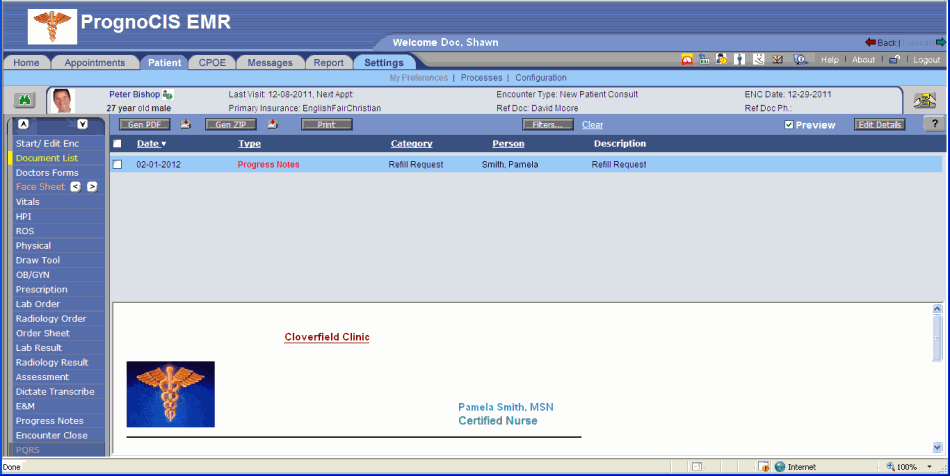The image size is (950, 476).
Task: Click the Help link in top bar
Action: point(829,59)
